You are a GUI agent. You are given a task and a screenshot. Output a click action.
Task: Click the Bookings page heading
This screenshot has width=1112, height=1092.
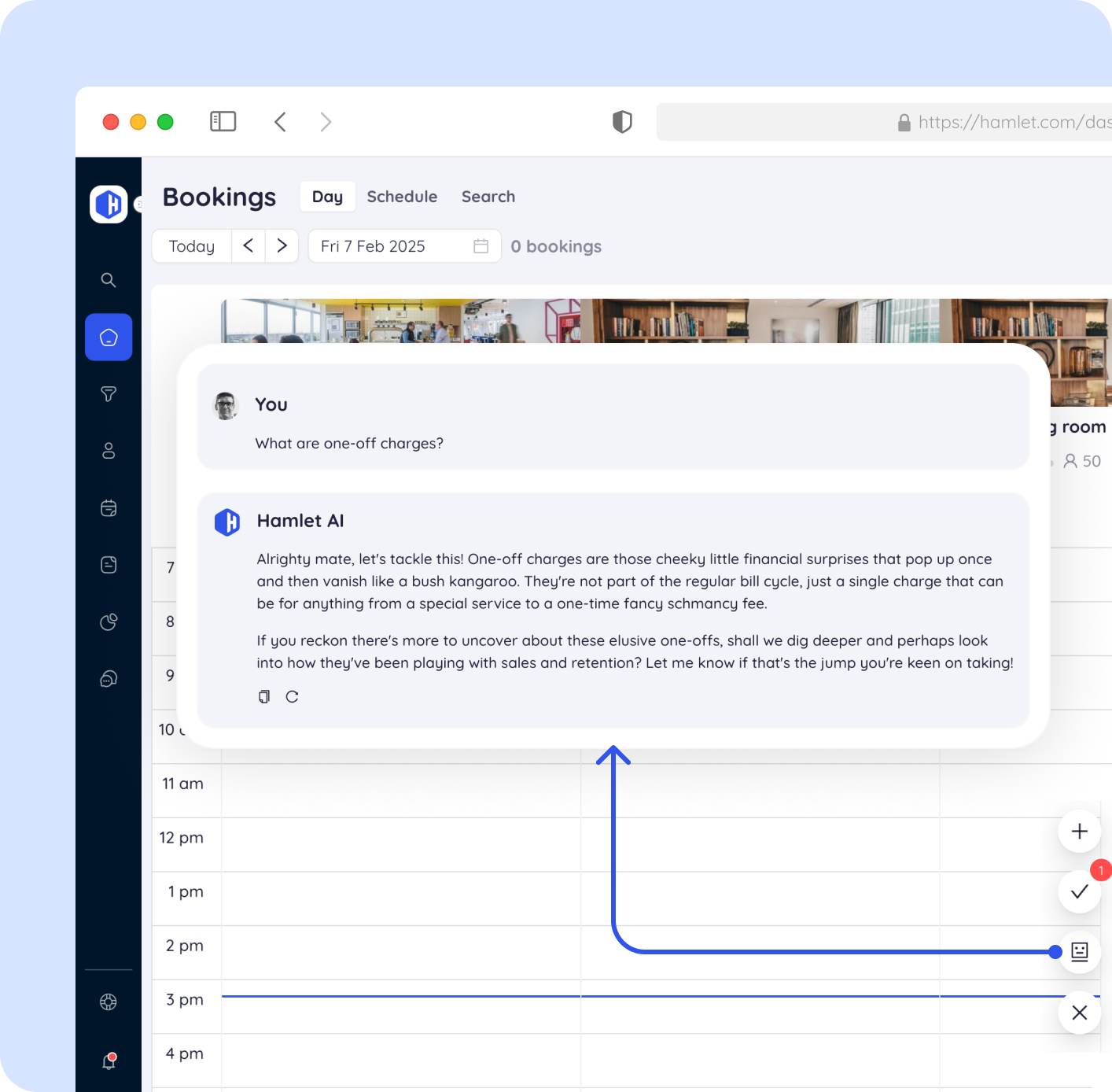tap(219, 197)
